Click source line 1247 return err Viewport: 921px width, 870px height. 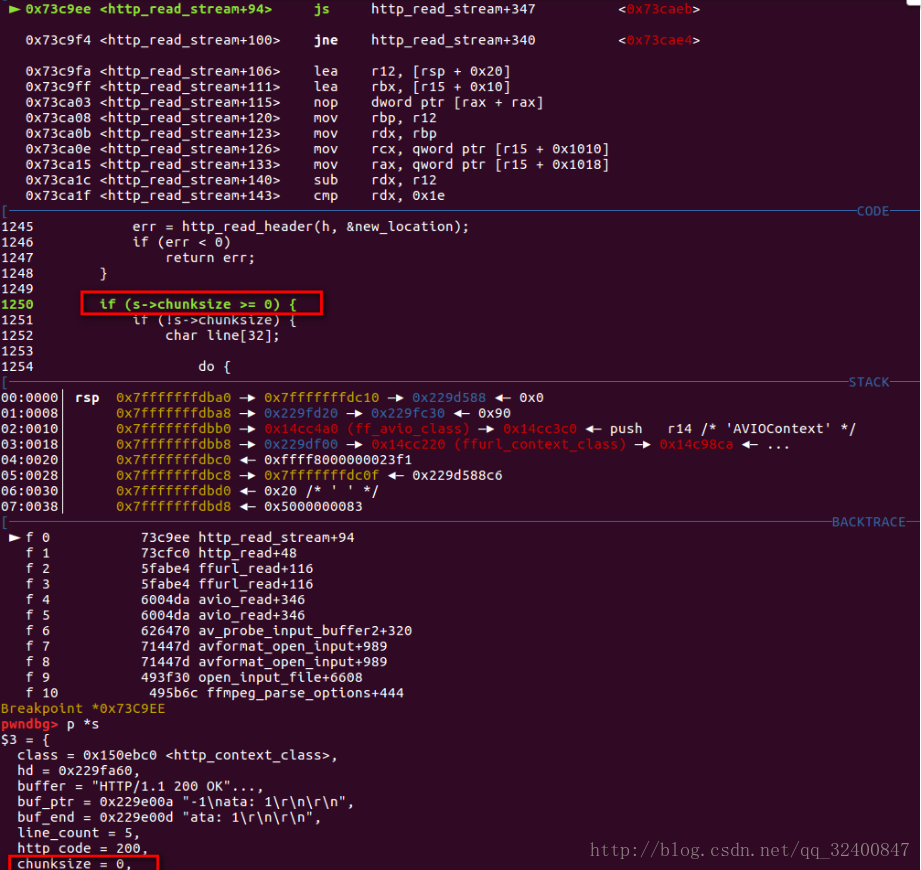128,258
